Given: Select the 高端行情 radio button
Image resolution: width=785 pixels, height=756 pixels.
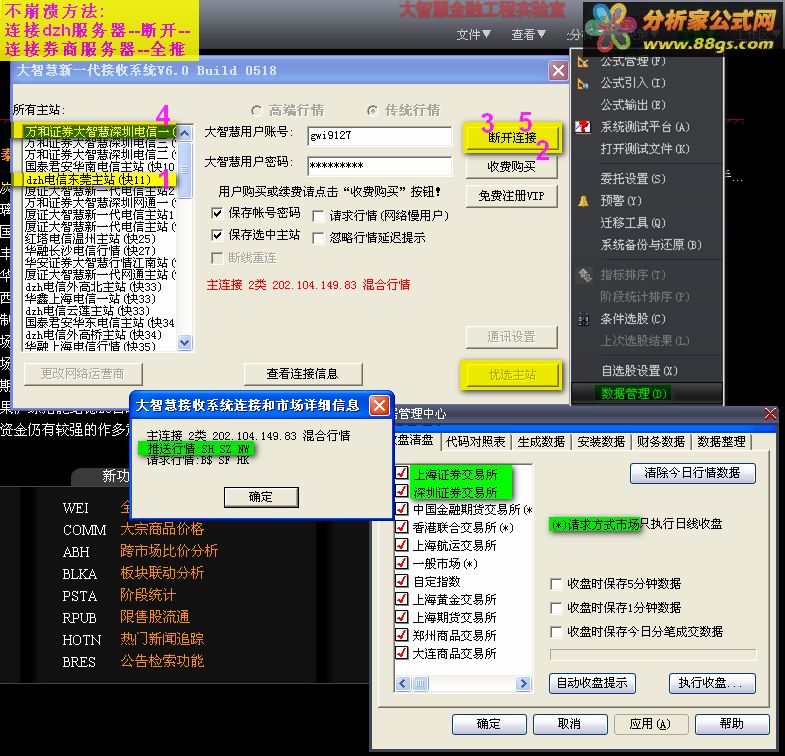Looking at the screenshot, I should point(256,110).
